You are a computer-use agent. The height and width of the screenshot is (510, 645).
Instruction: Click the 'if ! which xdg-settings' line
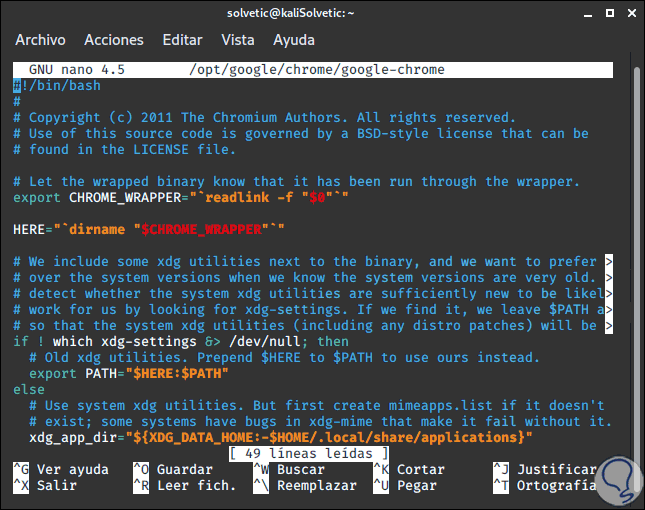tap(181, 342)
